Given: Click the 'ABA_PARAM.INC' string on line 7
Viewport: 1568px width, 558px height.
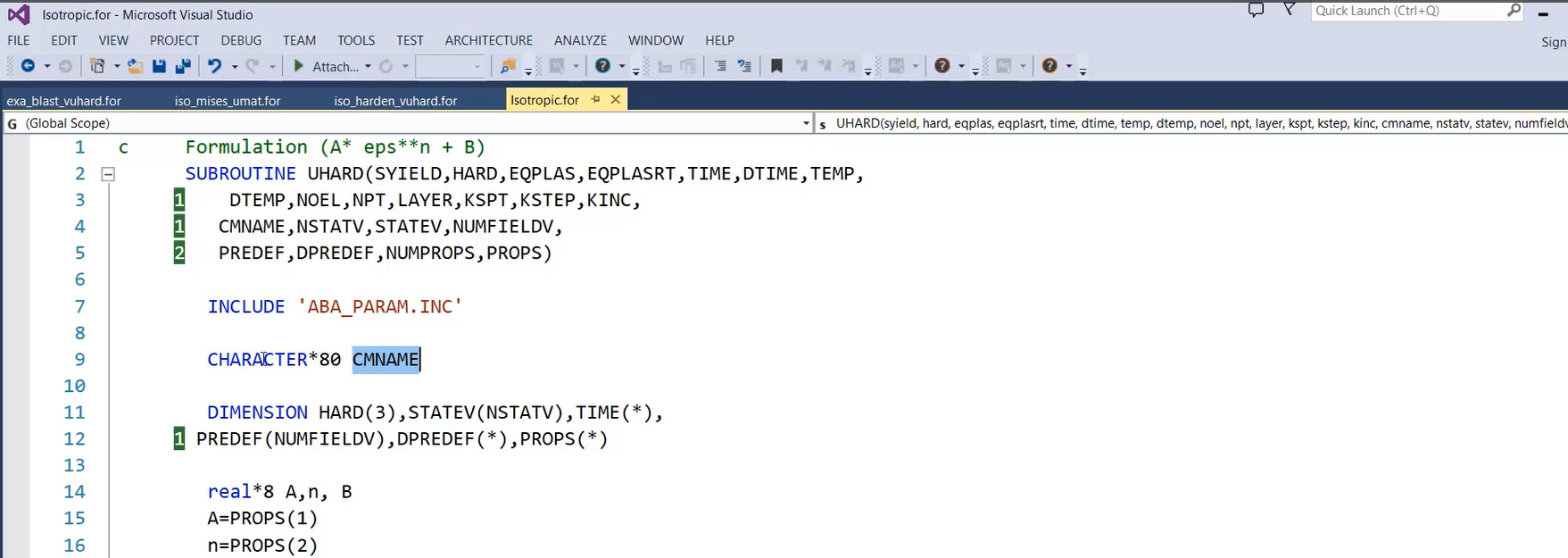Looking at the screenshot, I should coord(380,306).
